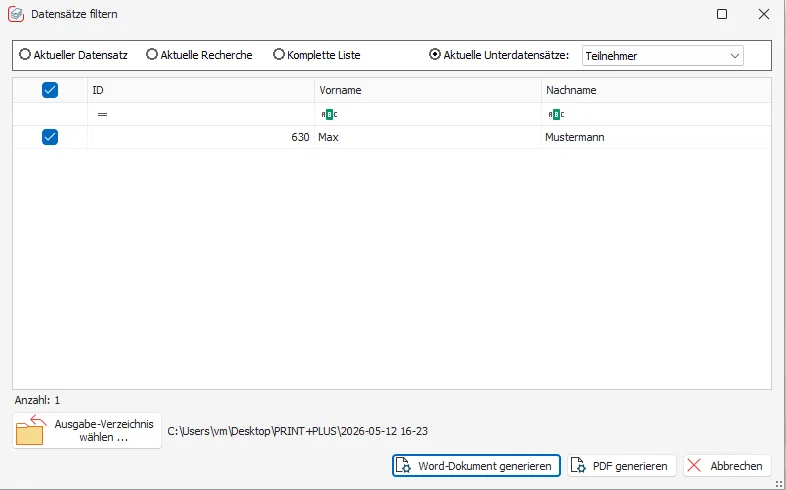
Task: Select the Aktuelle Recherche radio button
Action: [x=151, y=54]
